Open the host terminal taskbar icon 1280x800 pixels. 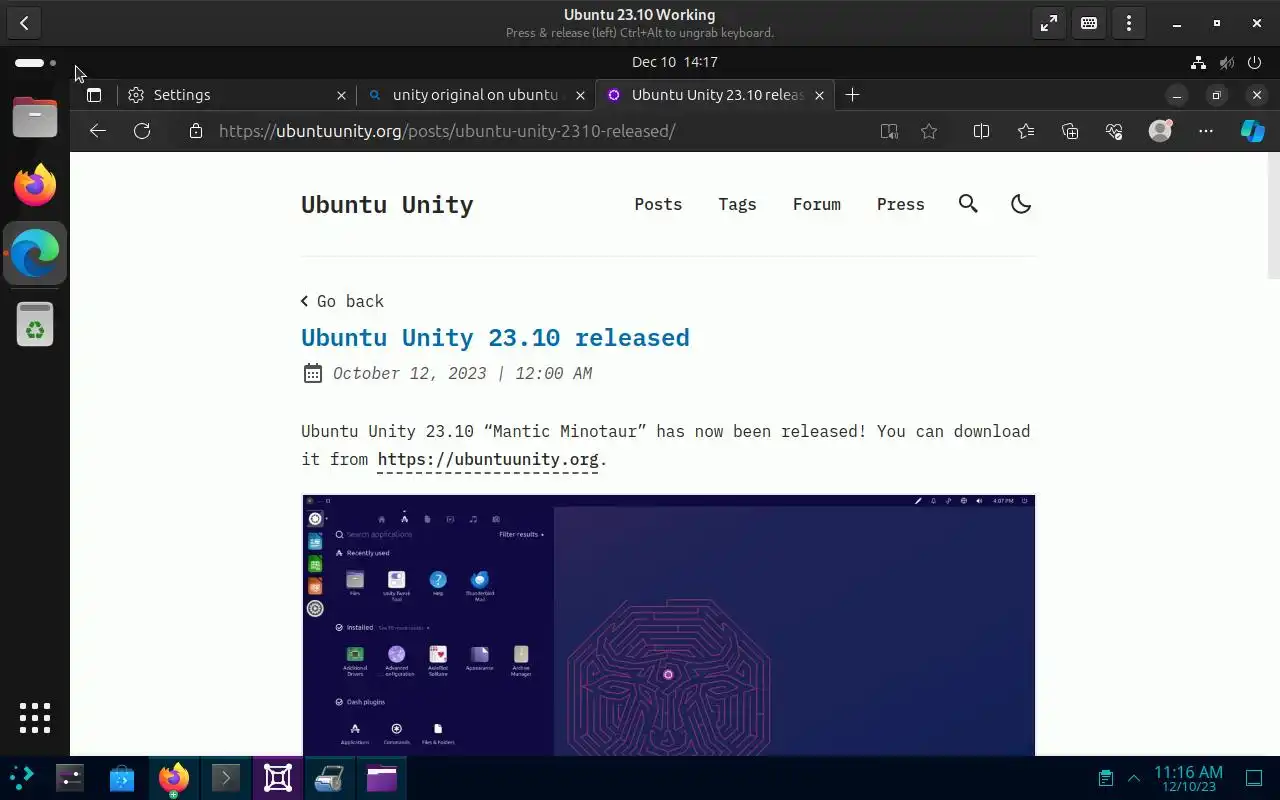tap(226, 778)
